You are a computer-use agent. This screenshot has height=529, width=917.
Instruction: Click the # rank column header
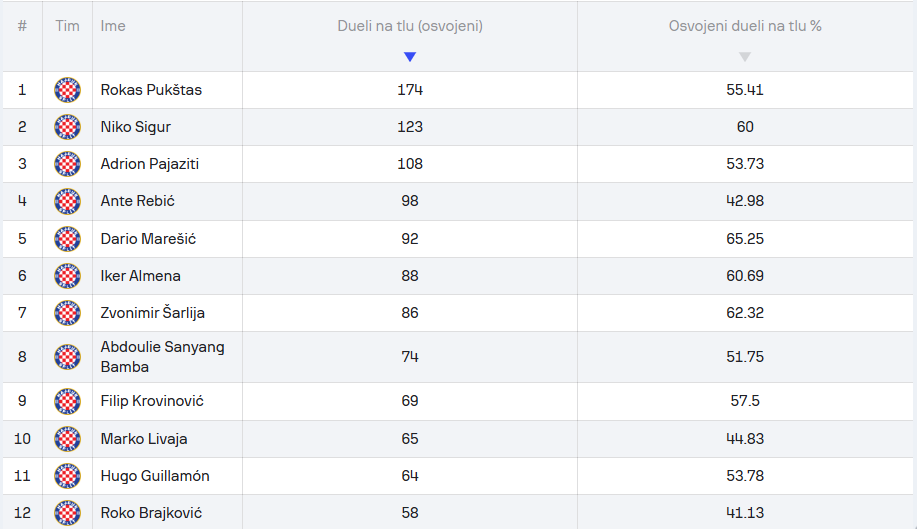[22, 26]
